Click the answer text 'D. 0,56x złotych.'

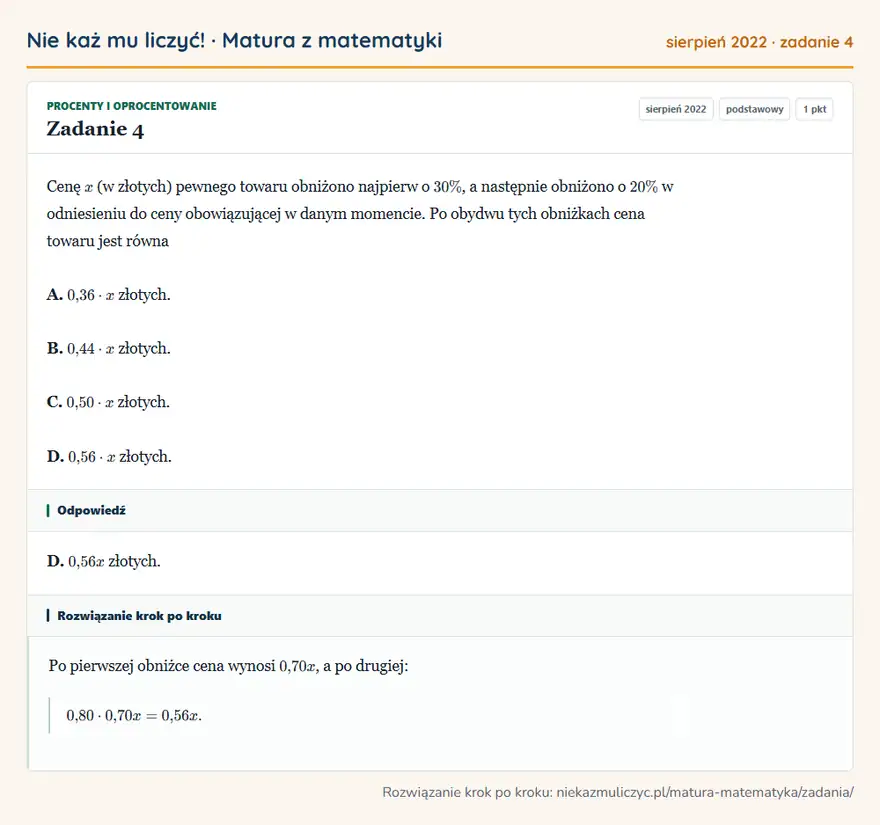pyautogui.click(x=104, y=561)
